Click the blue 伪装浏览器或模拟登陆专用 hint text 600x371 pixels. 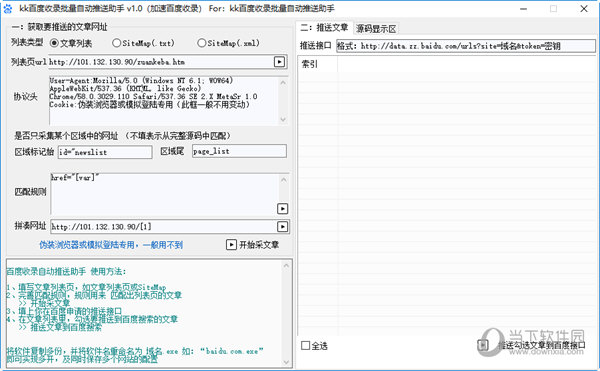point(111,245)
